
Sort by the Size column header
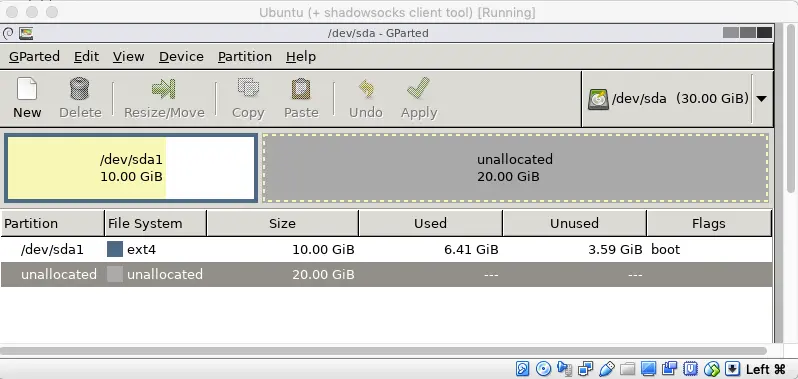tap(282, 223)
